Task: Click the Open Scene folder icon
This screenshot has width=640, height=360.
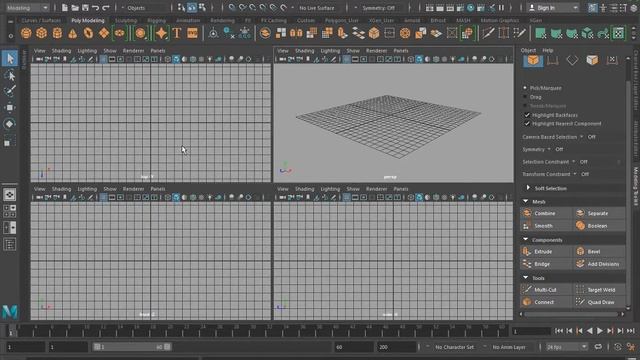Action: click(x=75, y=8)
